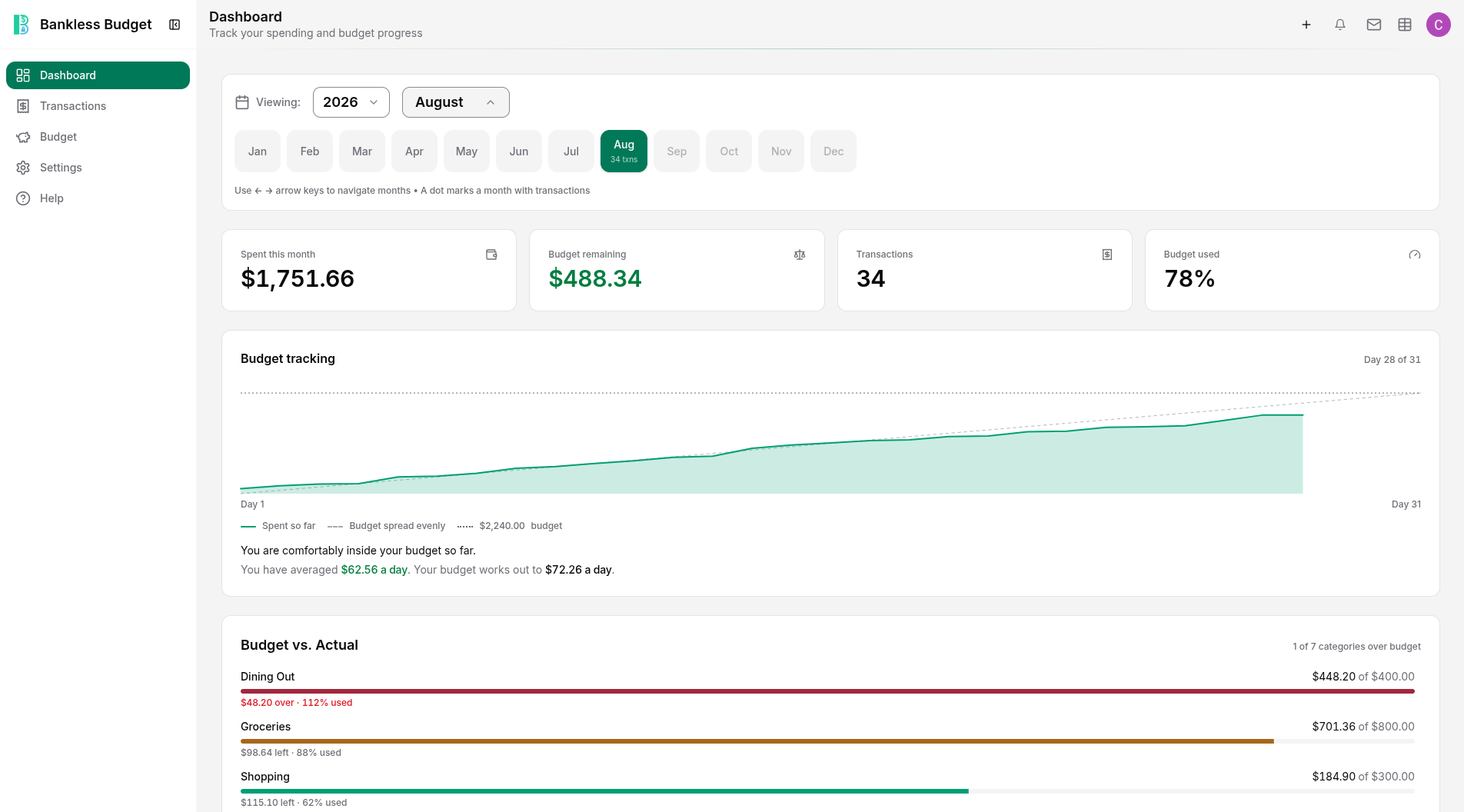1464x812 pixels.
Task: Select the Feb month button
Action: [x=310, y=151]
